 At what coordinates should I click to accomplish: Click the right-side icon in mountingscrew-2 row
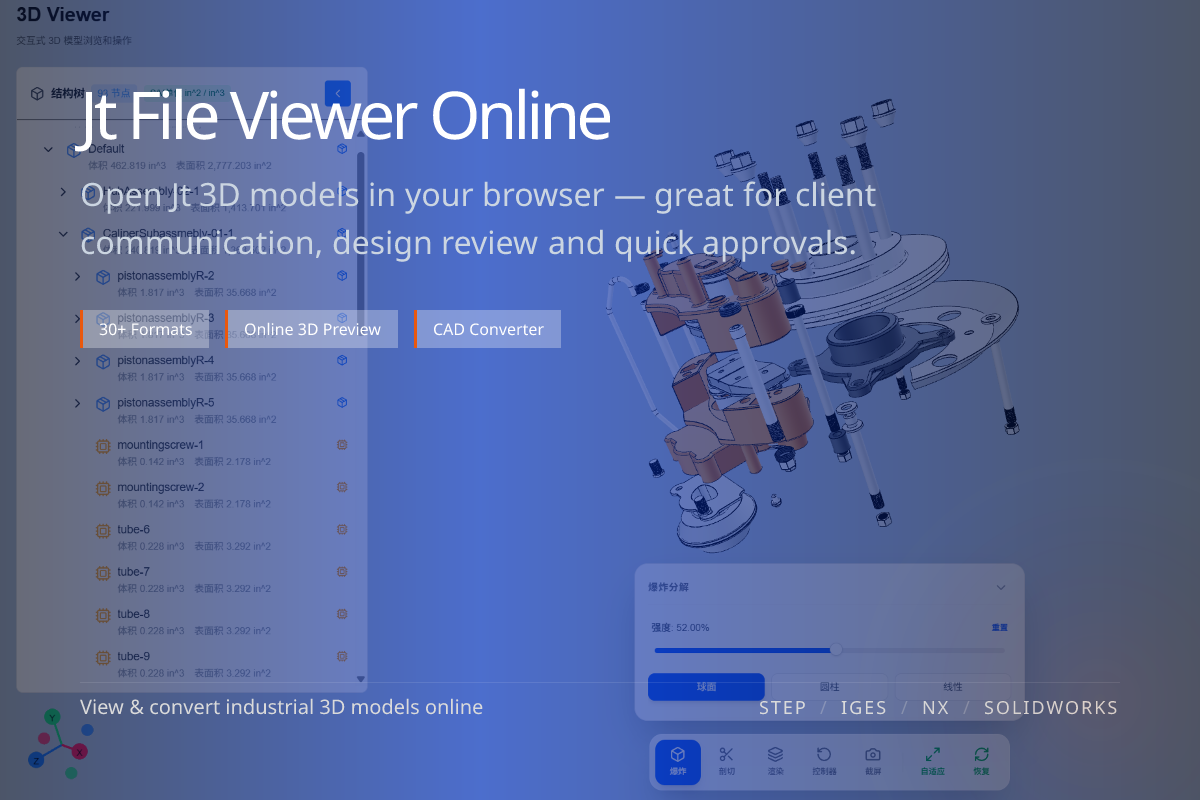pos(342,487)
